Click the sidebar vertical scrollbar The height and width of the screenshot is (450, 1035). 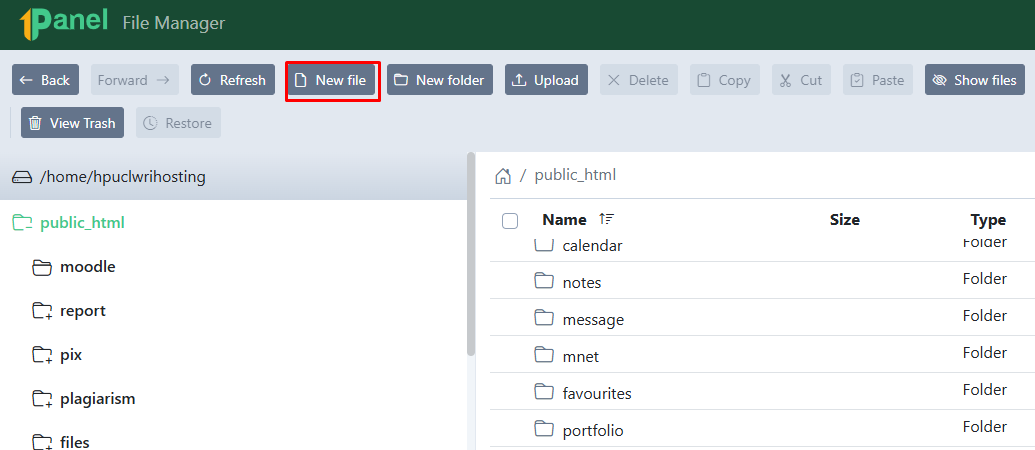point(471,255)
